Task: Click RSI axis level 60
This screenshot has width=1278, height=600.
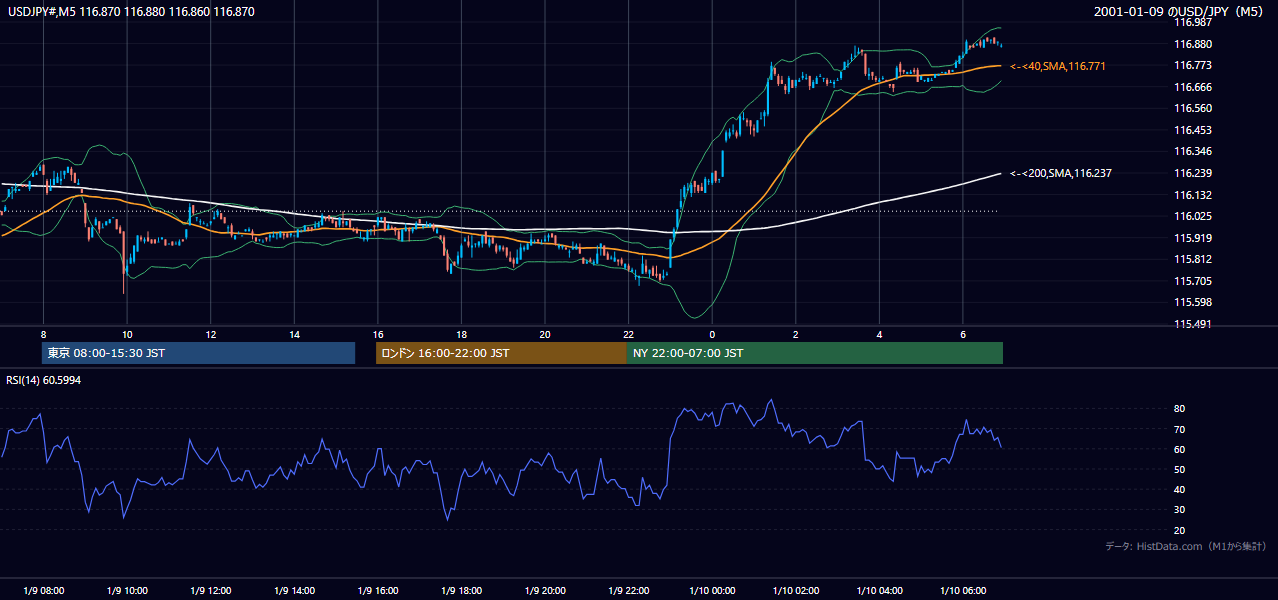Action: 1179,449
